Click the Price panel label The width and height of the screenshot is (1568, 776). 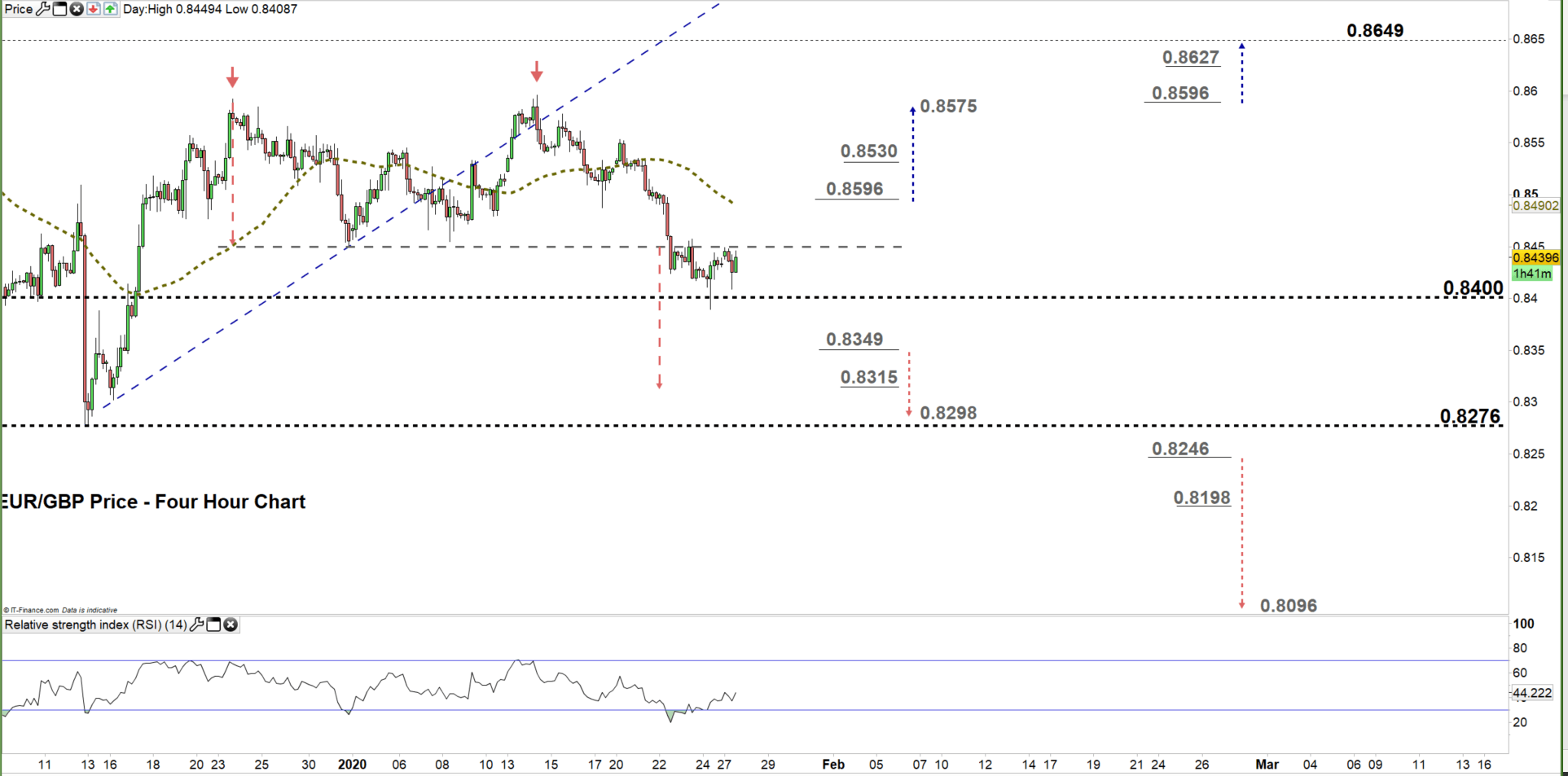click(19, 9)
